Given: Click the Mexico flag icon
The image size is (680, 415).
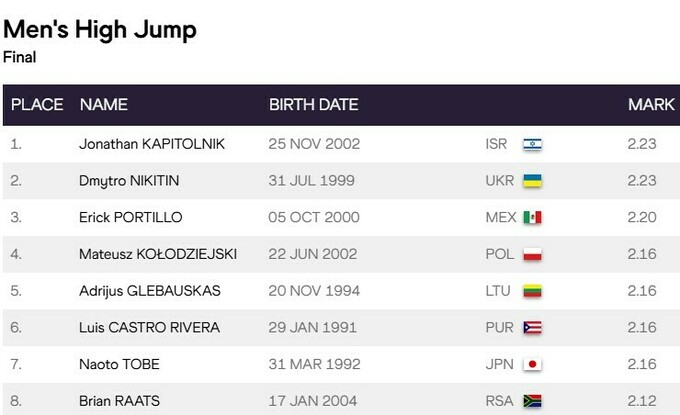Looking at the screenshot, I should click(x=532, y=218).
